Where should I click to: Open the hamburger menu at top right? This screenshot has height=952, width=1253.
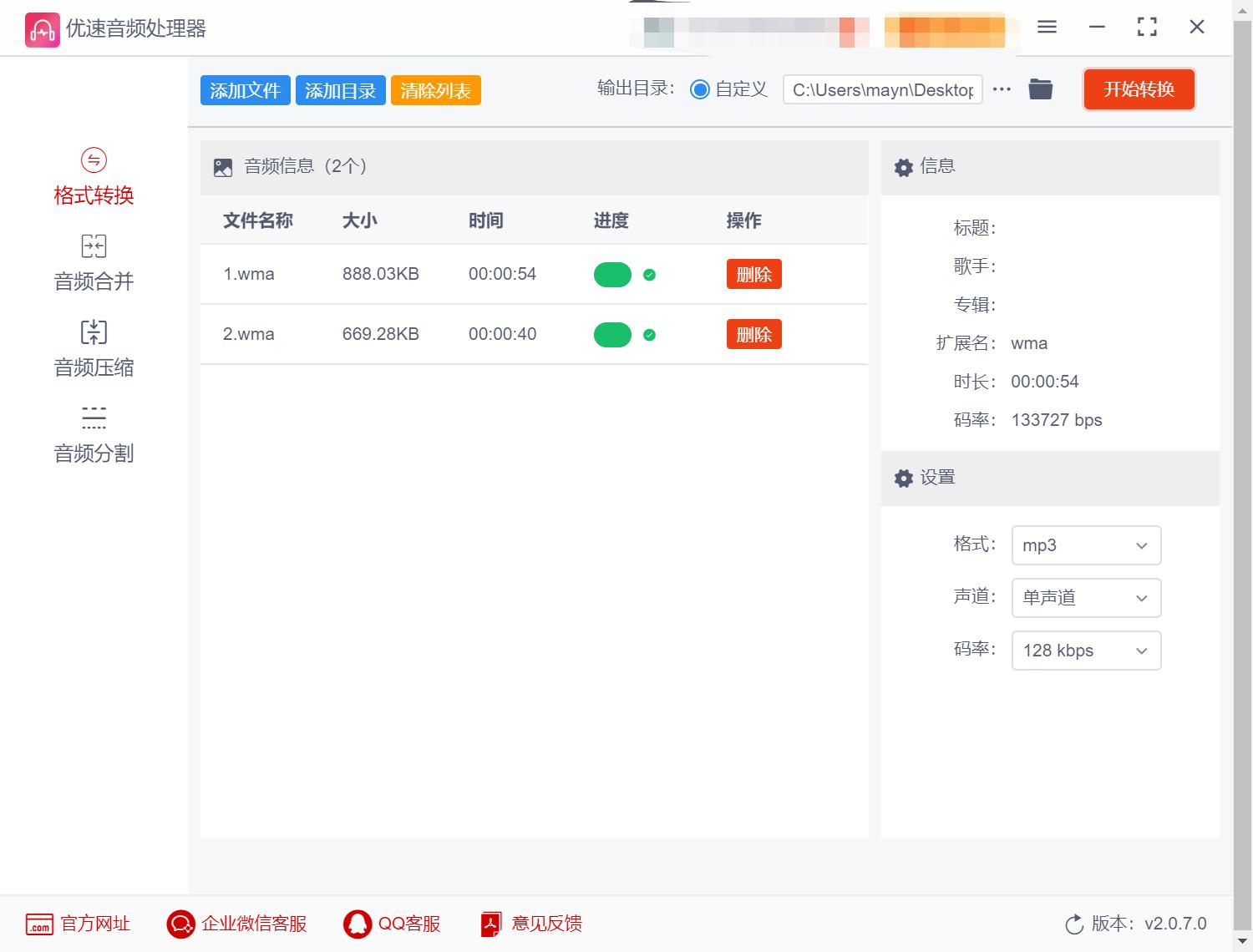click(1046, 27)
